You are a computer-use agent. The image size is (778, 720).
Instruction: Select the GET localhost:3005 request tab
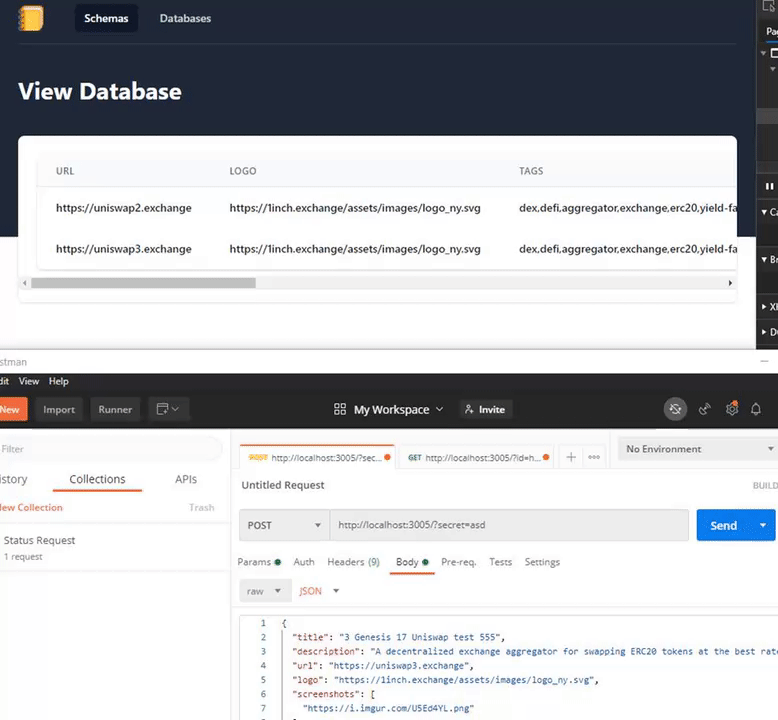pos(476,458)
